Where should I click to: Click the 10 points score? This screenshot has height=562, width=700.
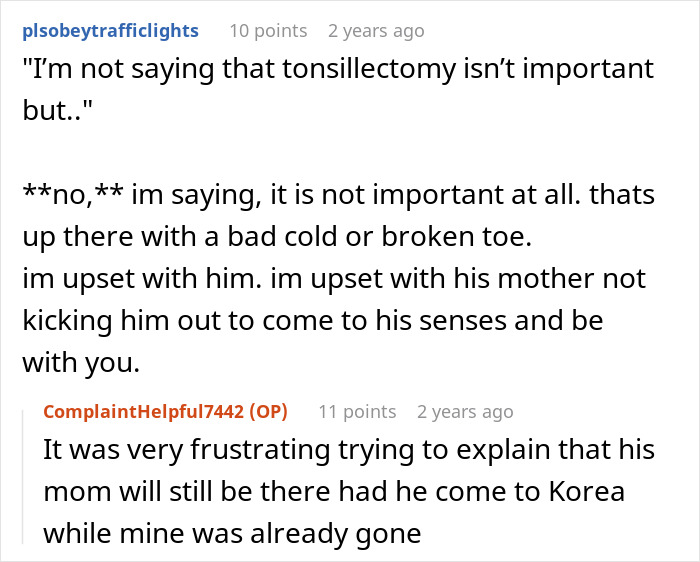pos(266,30)
